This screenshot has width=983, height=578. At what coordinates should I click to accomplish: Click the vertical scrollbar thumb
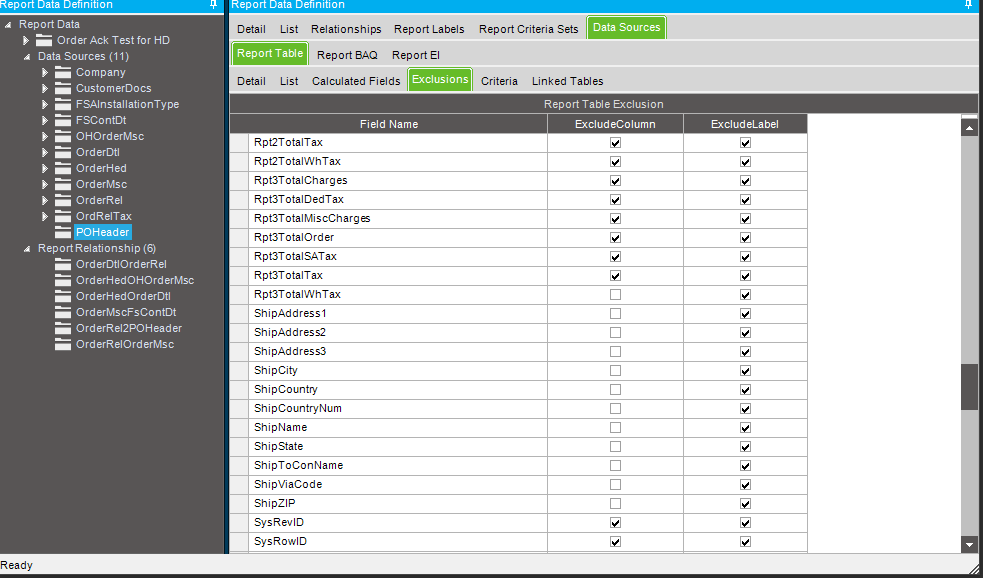969,387
